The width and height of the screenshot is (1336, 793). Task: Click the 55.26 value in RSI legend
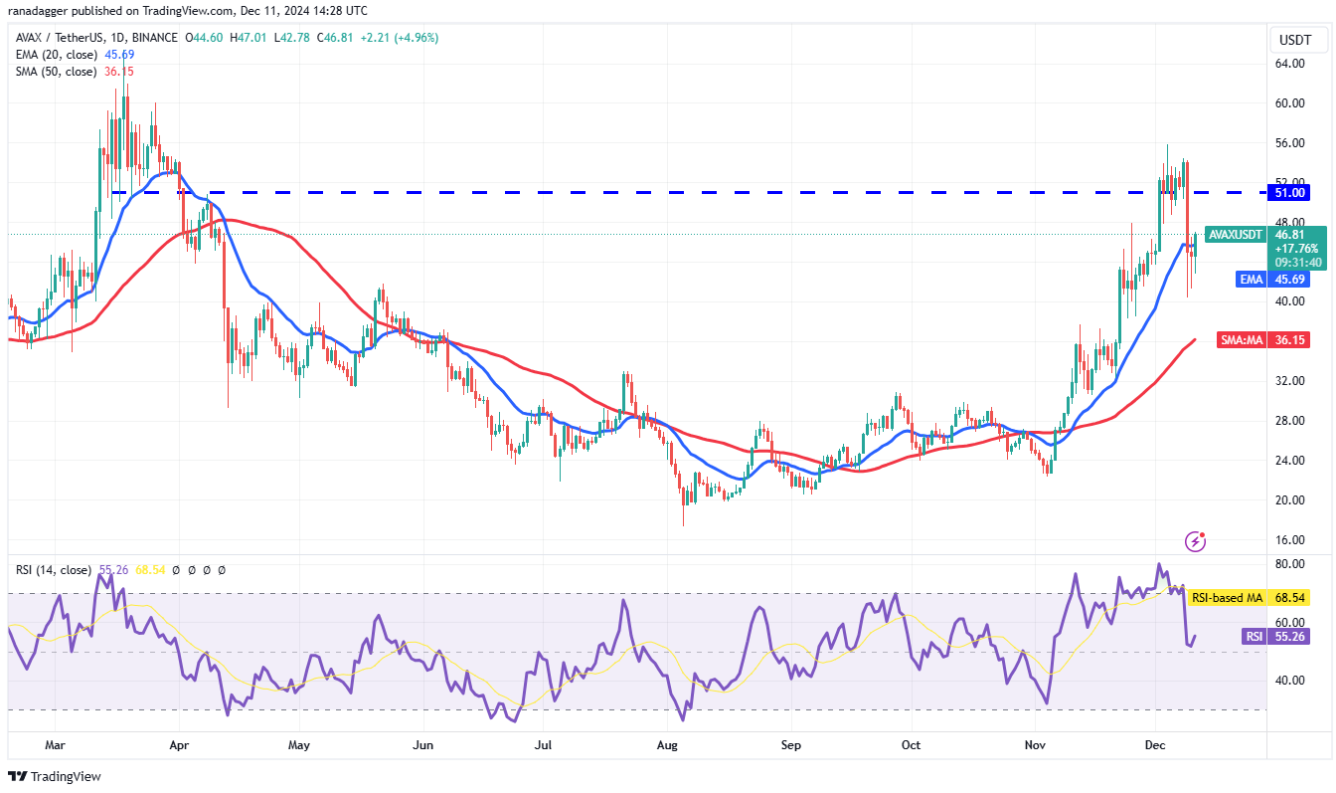tap(116, 570)
